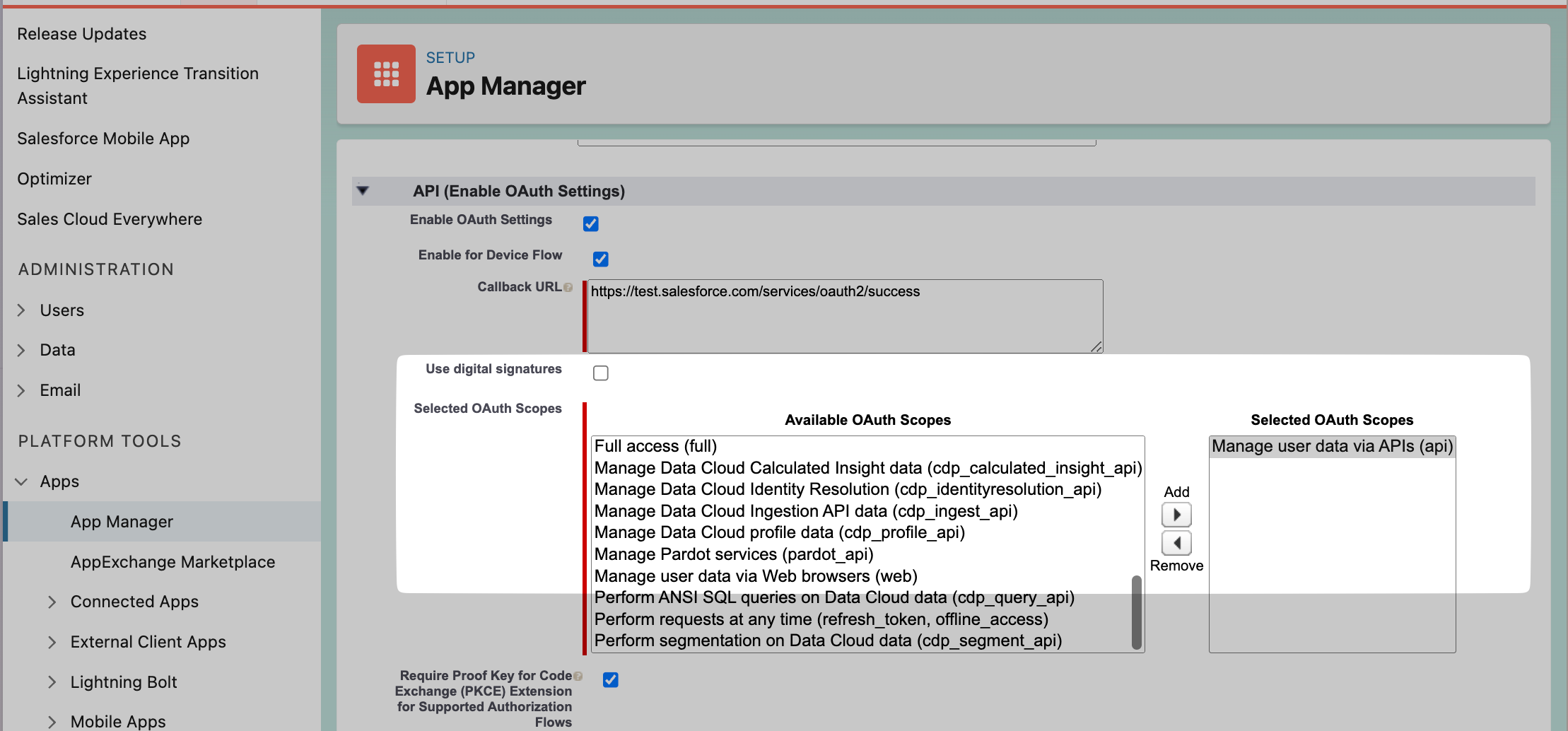Click the SETUP breadcrumb label
This screenshot has height=731, width=1568.
450,58
